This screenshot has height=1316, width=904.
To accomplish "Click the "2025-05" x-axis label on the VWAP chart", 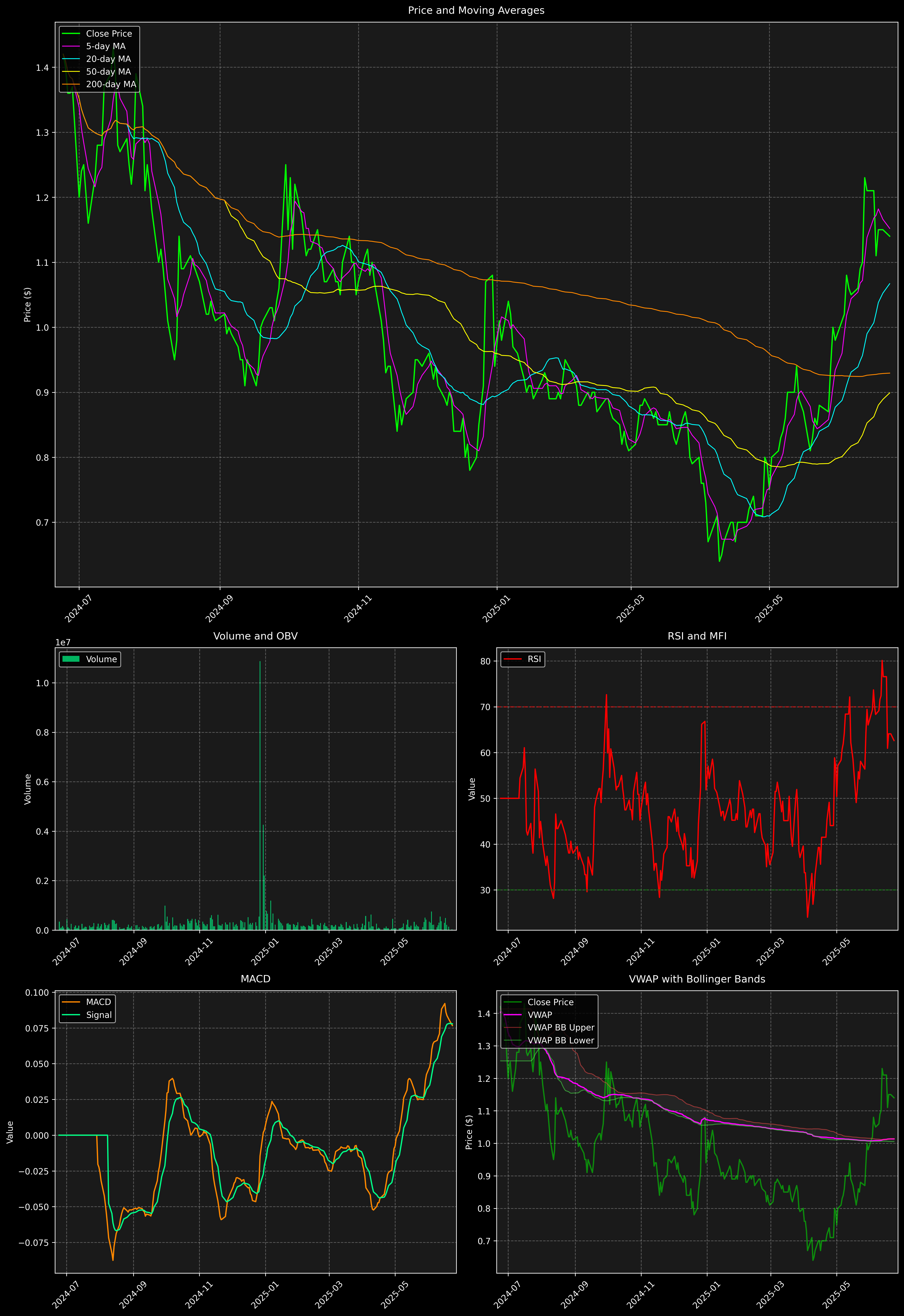I will [836, 1295].
